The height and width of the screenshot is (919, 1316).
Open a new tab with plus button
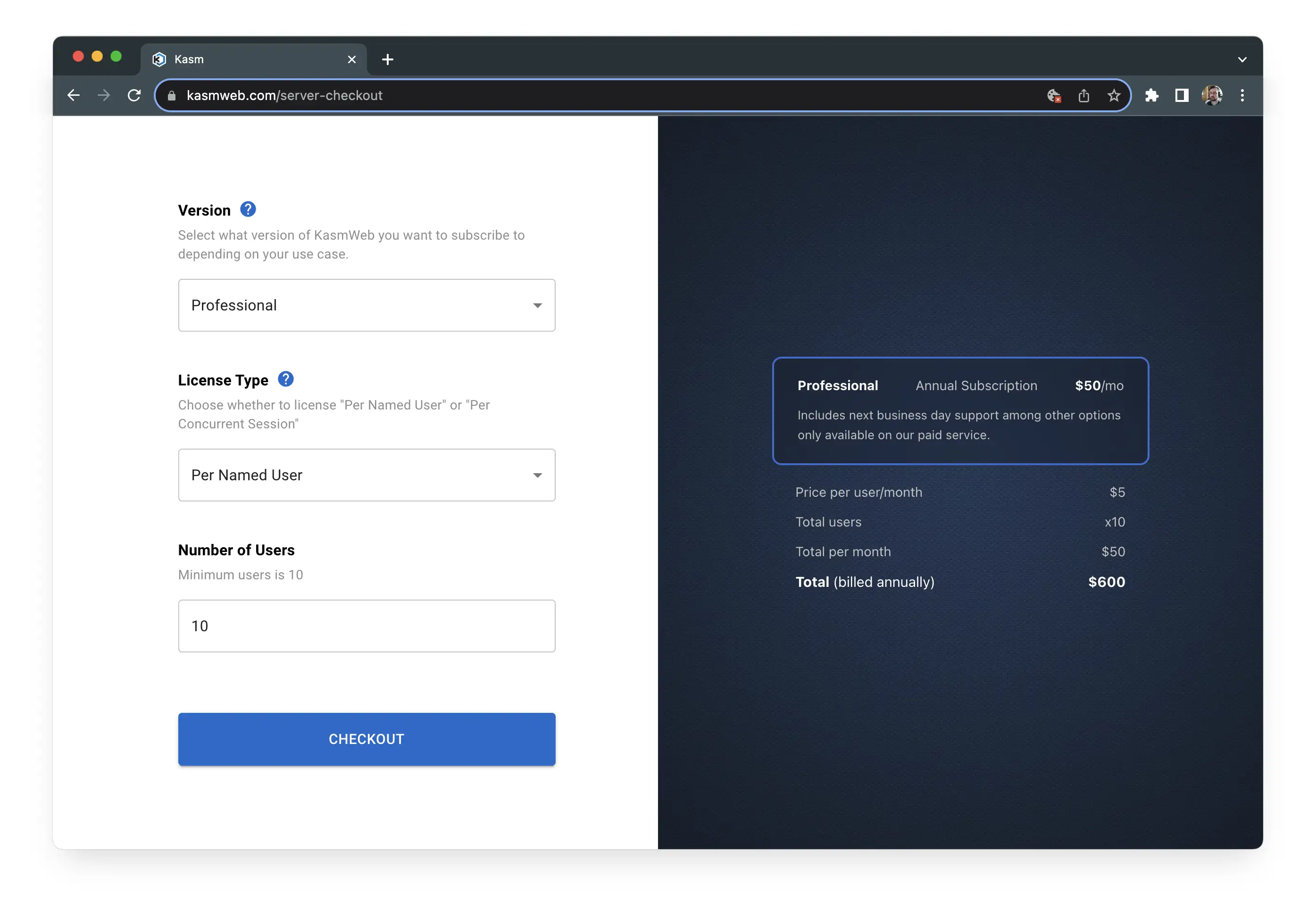tap(387, 59)
